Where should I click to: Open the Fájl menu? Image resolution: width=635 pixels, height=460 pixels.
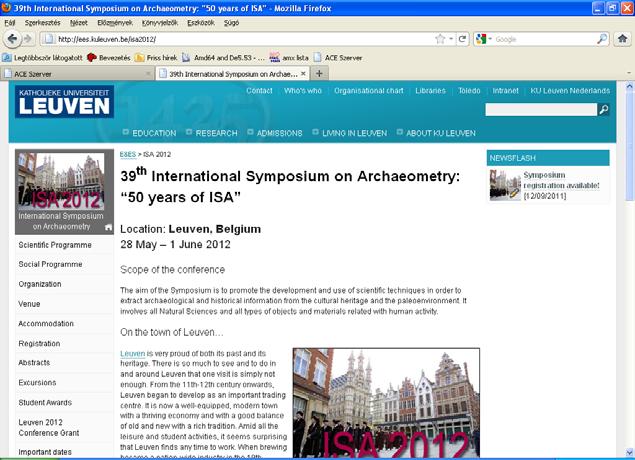click(10, 23)
